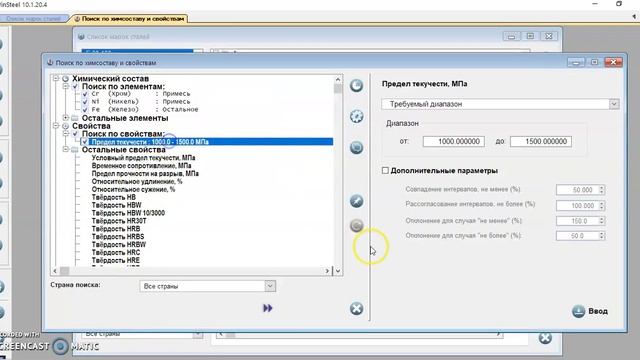
Task: Collapse the Свойства tree node
Action: click(x=56, y=126)
